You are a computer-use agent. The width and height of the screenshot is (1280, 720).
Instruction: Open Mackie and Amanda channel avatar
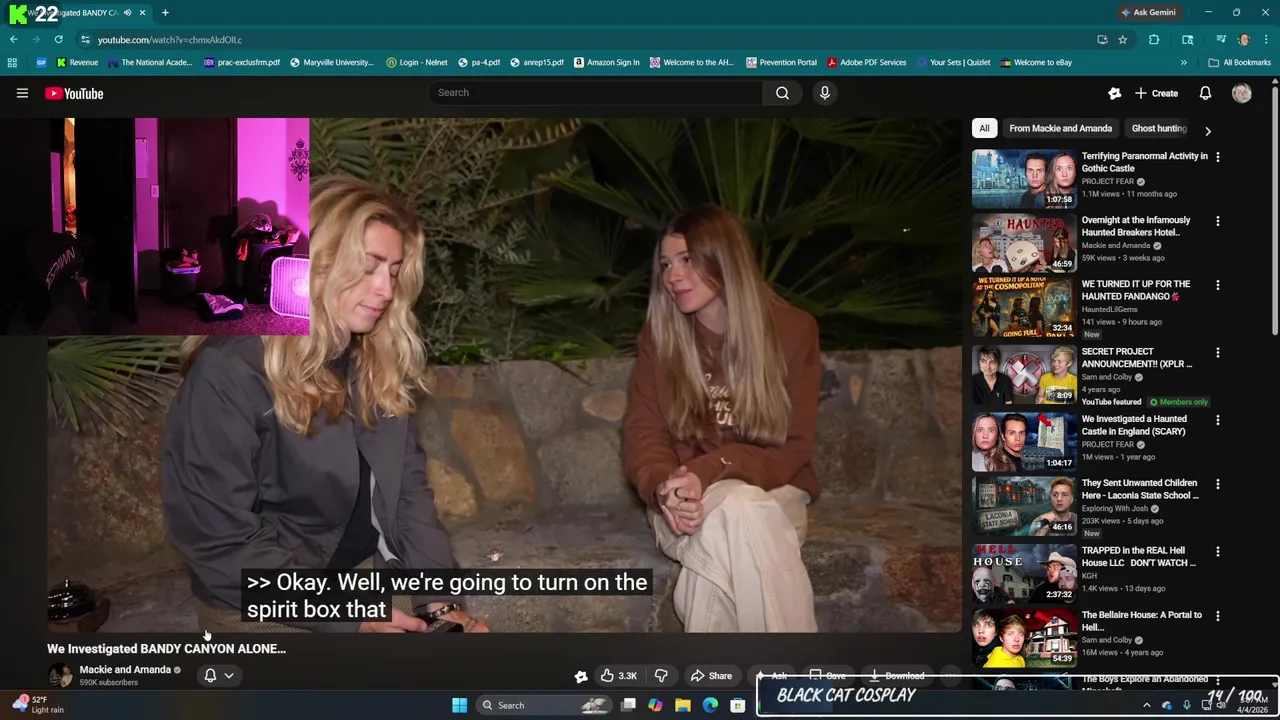[x=61, y=675]
